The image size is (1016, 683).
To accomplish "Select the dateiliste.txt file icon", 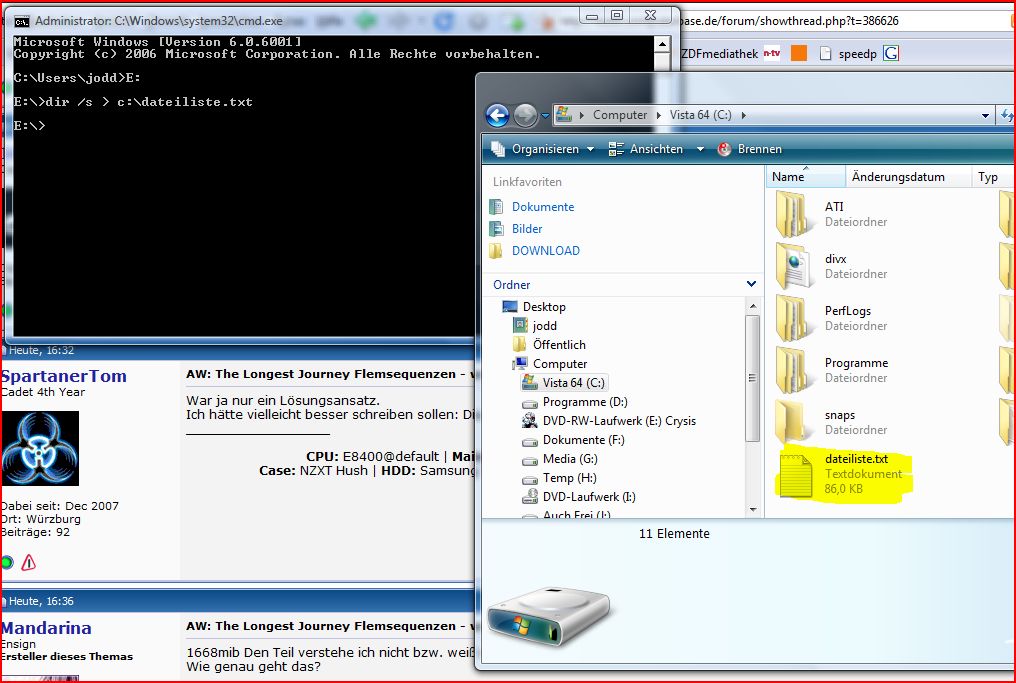I will point(796,475).
